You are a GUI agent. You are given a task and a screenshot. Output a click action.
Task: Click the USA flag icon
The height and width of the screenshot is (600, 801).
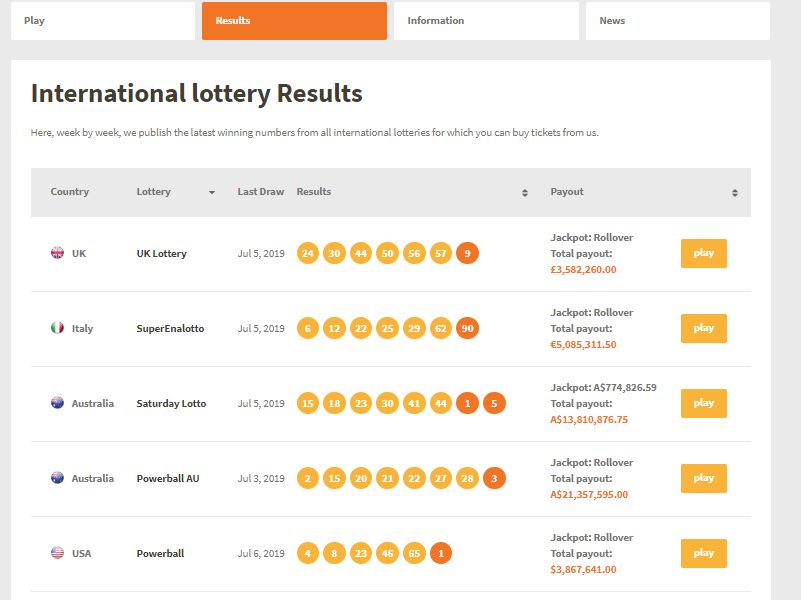(x=57, y=553)
